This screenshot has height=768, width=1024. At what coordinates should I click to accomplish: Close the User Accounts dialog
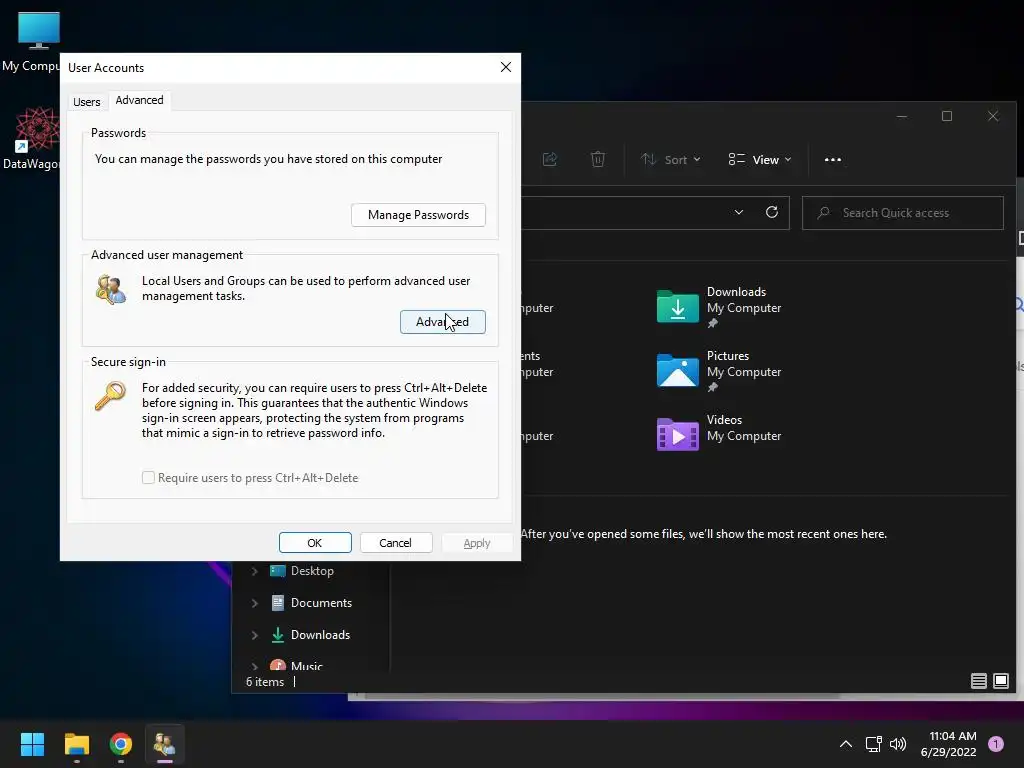coord(505,67)
